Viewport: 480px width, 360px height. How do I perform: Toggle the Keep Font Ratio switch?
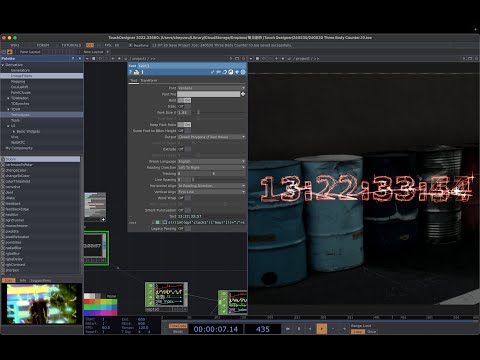click(184, 125)
